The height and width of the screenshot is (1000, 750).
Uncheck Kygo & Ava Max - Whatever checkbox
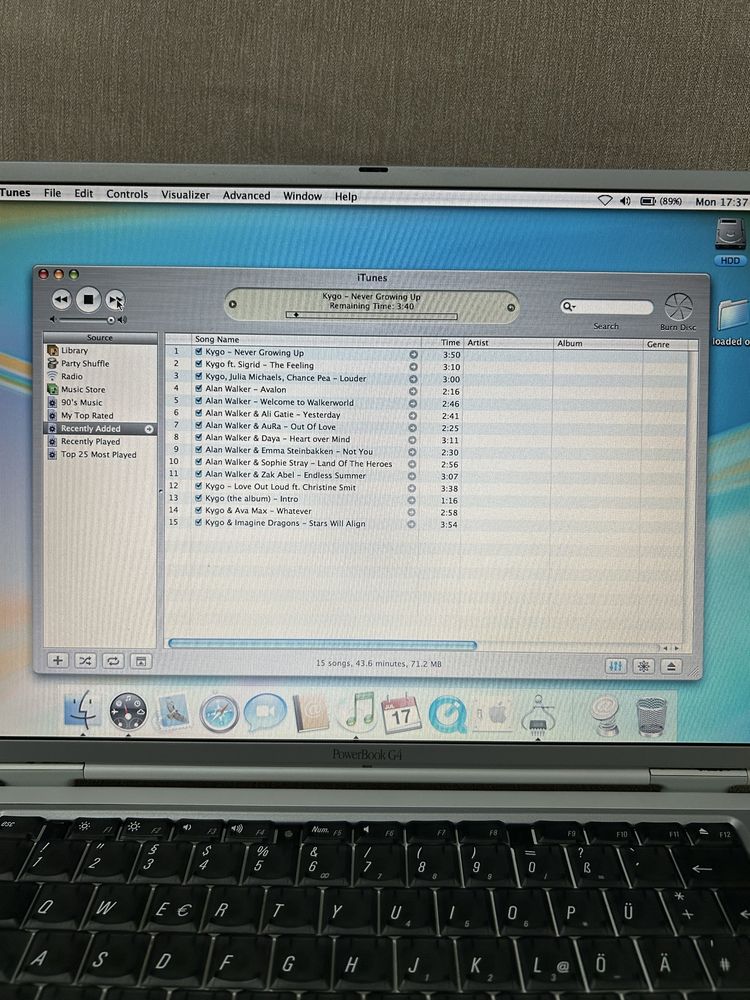click(199, 510)
